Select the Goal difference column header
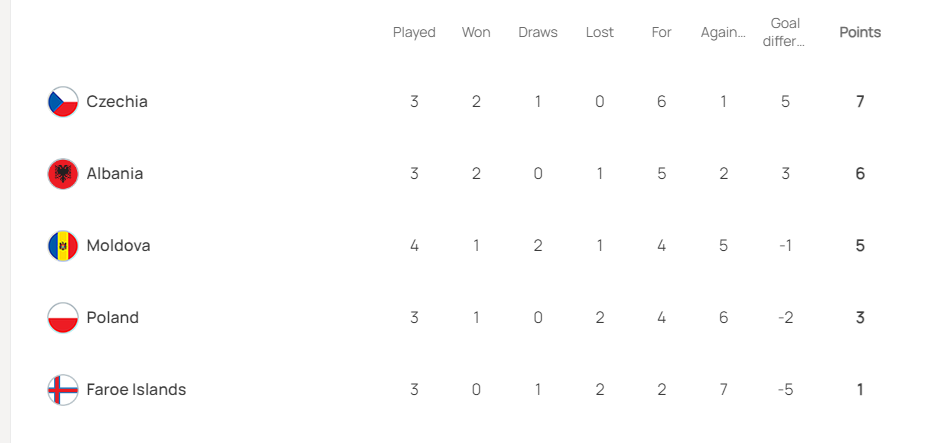Viewport: 928px width, 443px height. point(785,33)
